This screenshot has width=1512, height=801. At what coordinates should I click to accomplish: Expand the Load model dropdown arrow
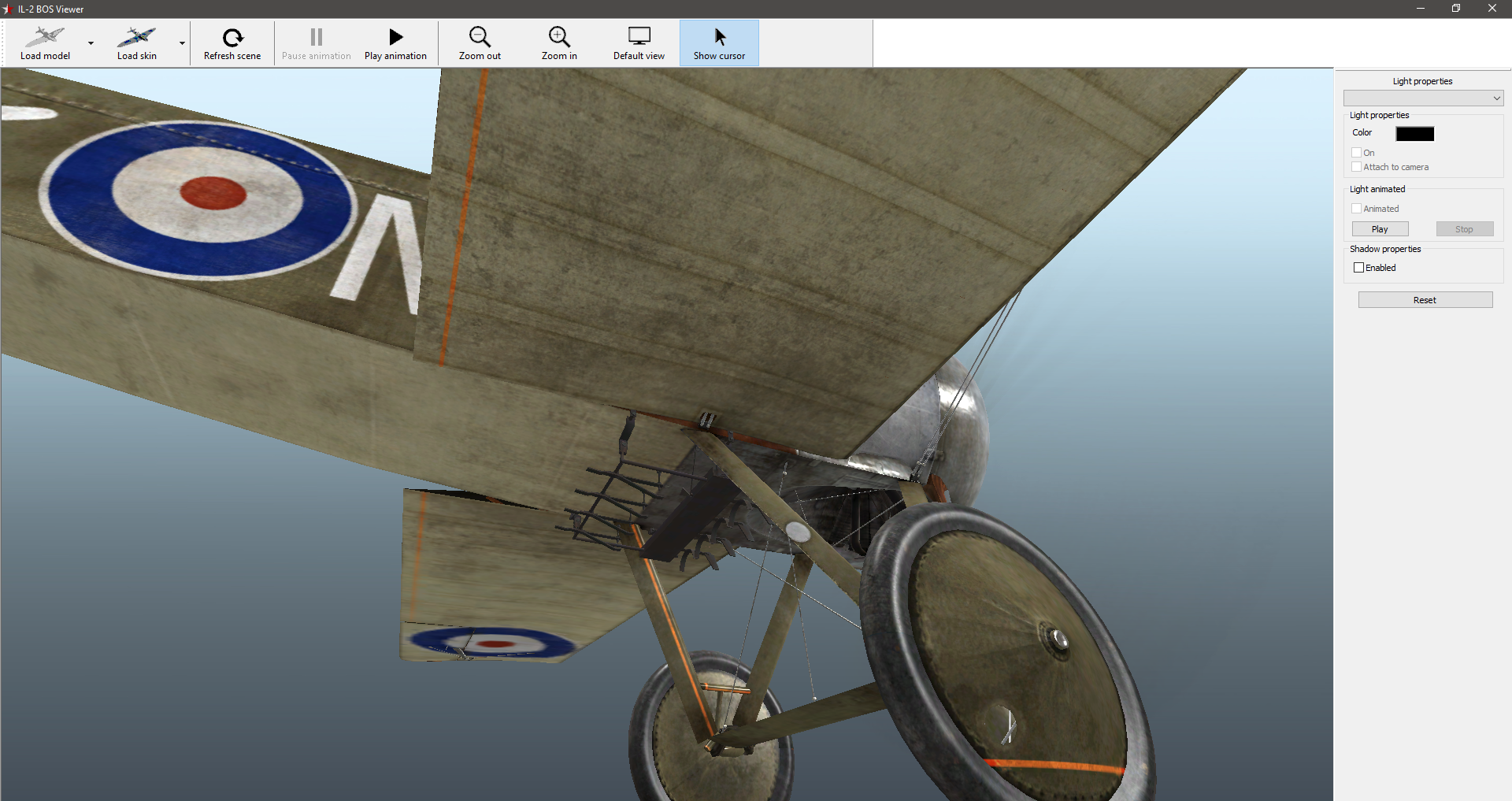[91, 43]
